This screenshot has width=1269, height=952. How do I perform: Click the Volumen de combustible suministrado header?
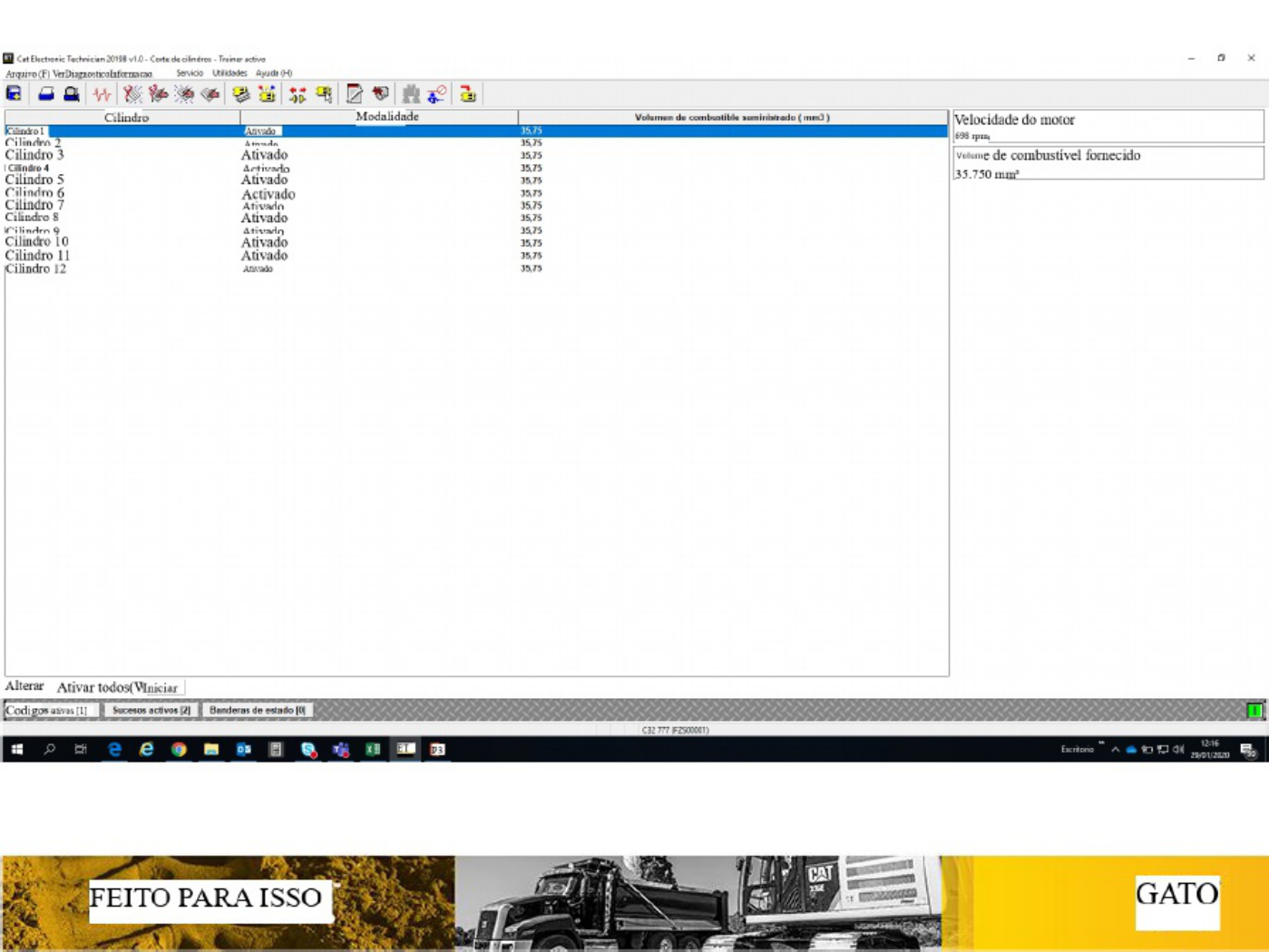(733, 117)
